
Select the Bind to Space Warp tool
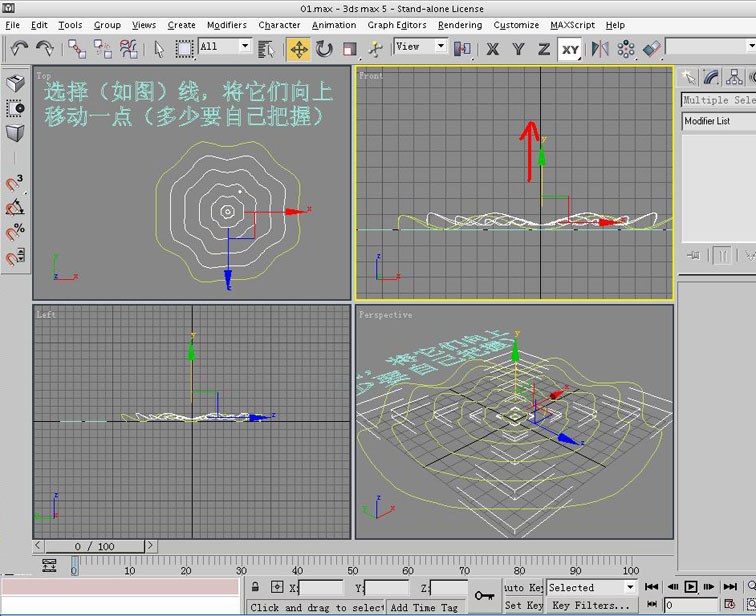[129, 49]
